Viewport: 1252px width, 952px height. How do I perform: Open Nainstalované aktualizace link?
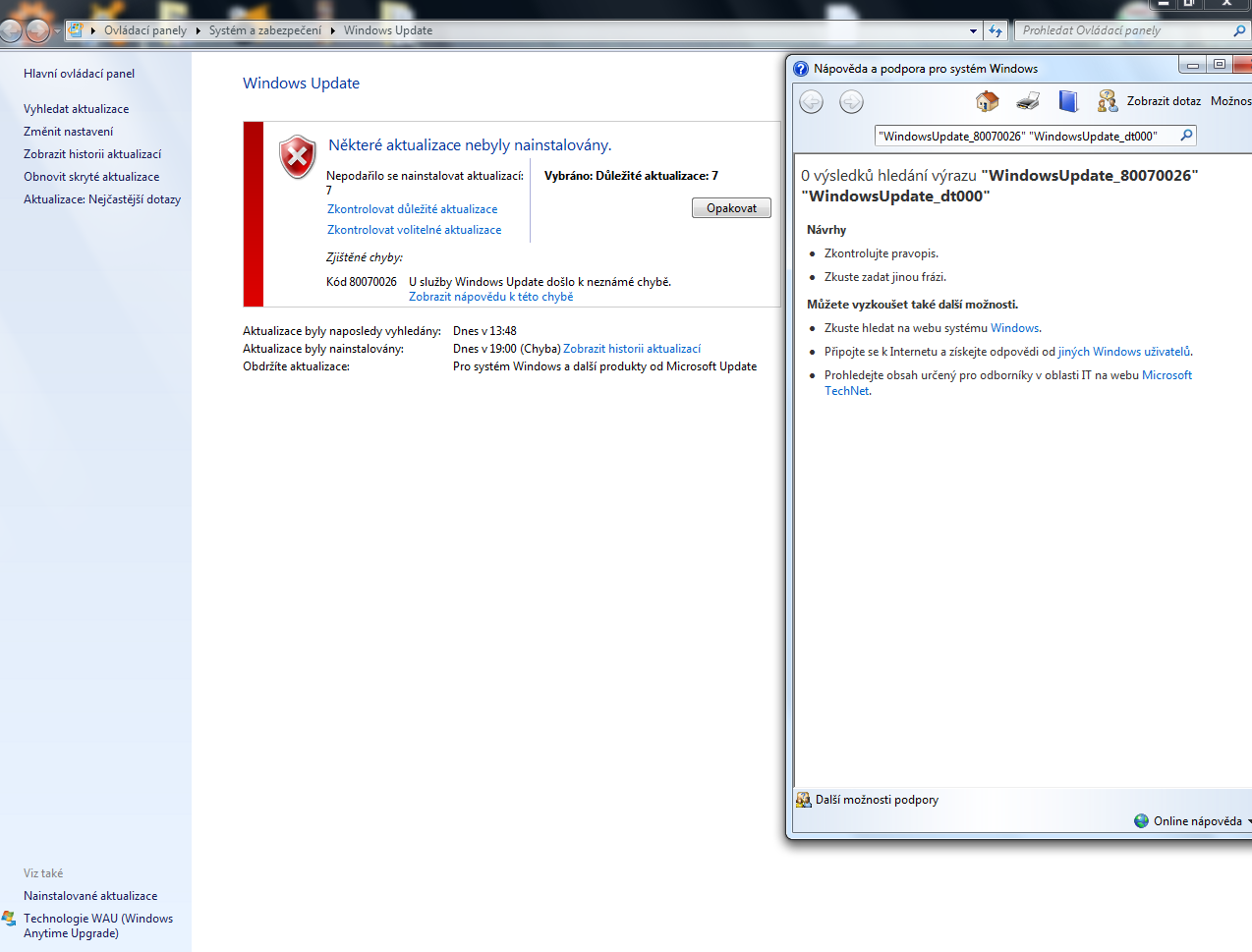(90, 896)
